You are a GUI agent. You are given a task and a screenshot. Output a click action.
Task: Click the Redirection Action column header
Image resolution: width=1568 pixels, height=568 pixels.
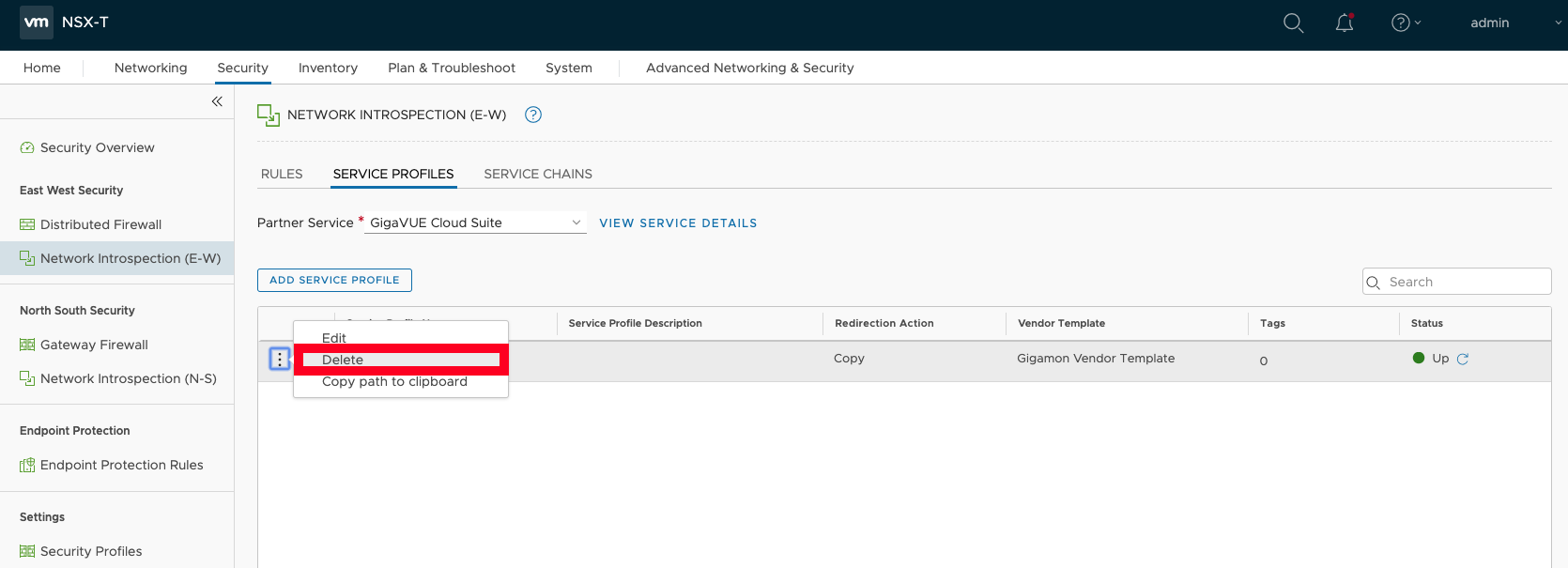[x=884, y=323]
